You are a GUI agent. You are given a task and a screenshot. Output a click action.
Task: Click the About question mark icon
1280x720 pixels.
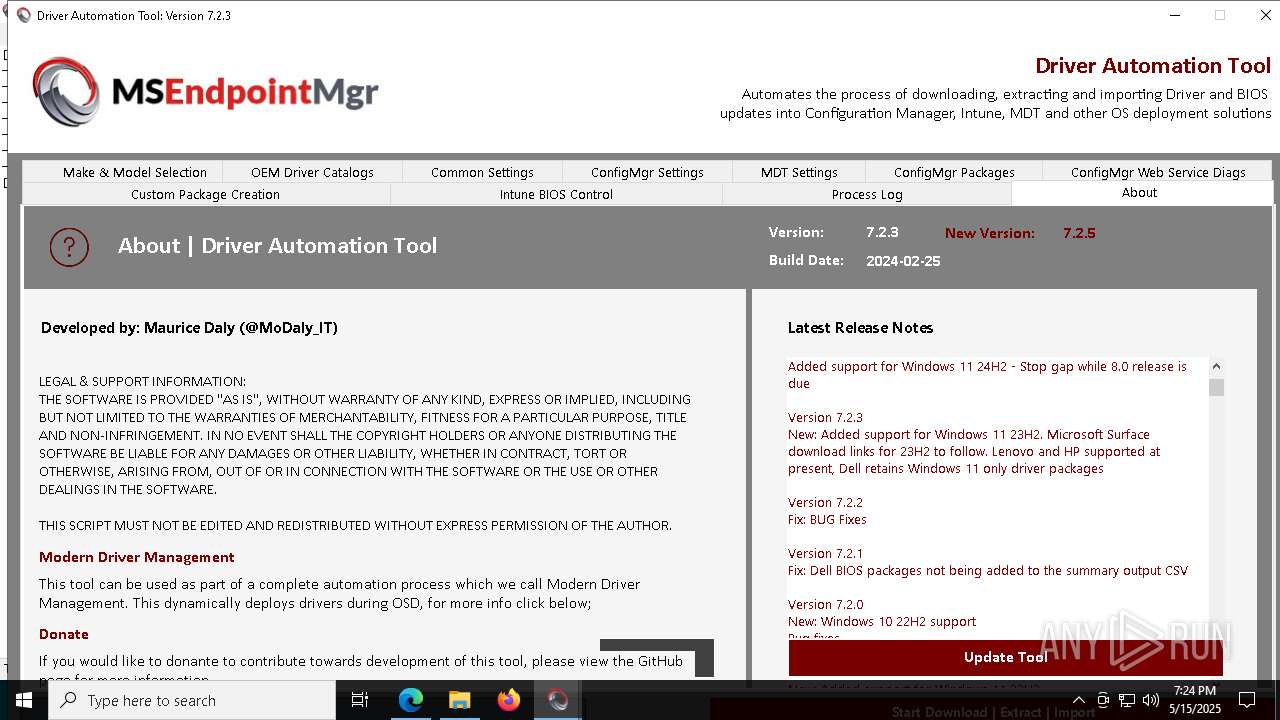[x=69, y=246]
